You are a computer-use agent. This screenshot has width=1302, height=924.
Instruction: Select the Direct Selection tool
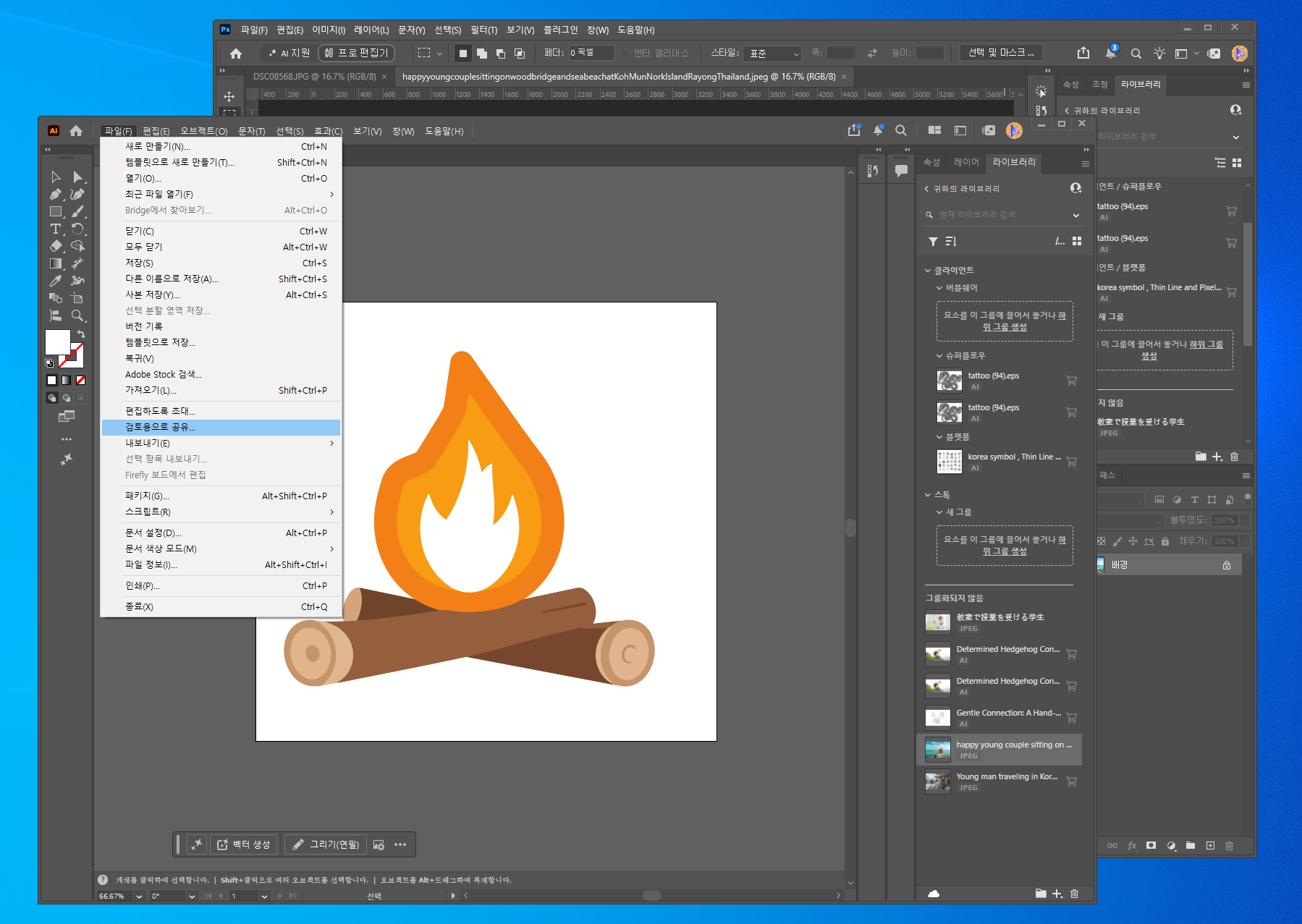point(77,177)
